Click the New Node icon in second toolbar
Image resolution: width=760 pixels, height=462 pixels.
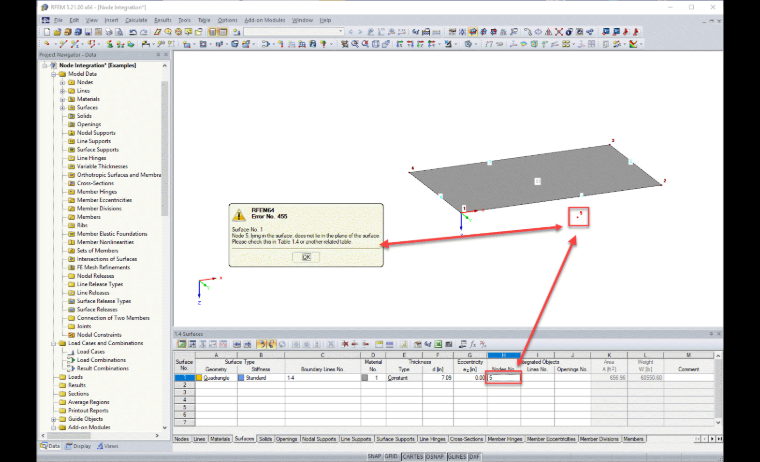[x=47, y=44]
